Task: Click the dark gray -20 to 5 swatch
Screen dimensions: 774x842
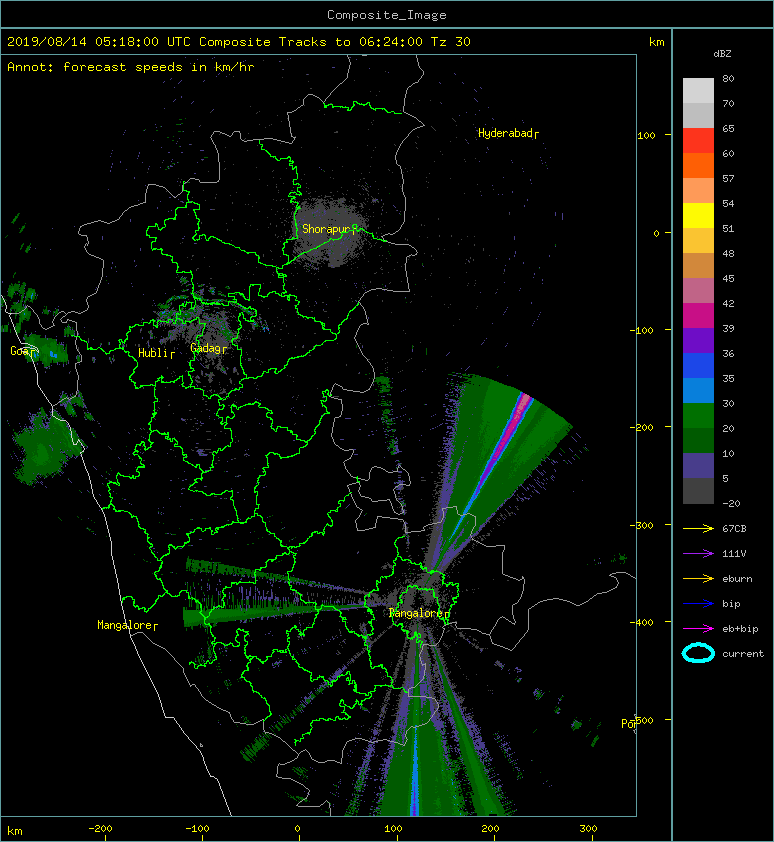Action: 698,490
